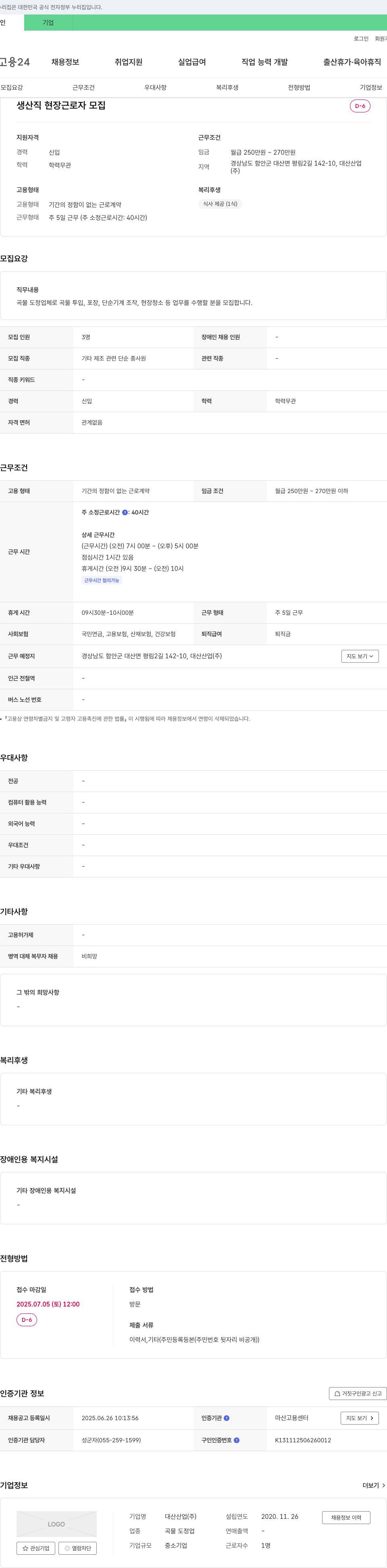Screen dimensions: 387x1568
Task: Click the 월급 250만원 ~ 270만원 이하 value
Action: coord(312,491)
